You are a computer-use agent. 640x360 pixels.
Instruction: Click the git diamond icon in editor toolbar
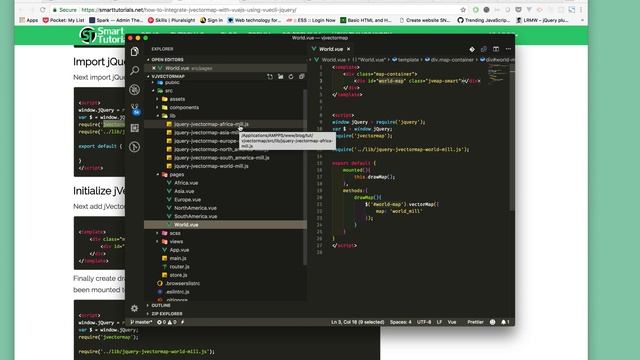(472, 49)
